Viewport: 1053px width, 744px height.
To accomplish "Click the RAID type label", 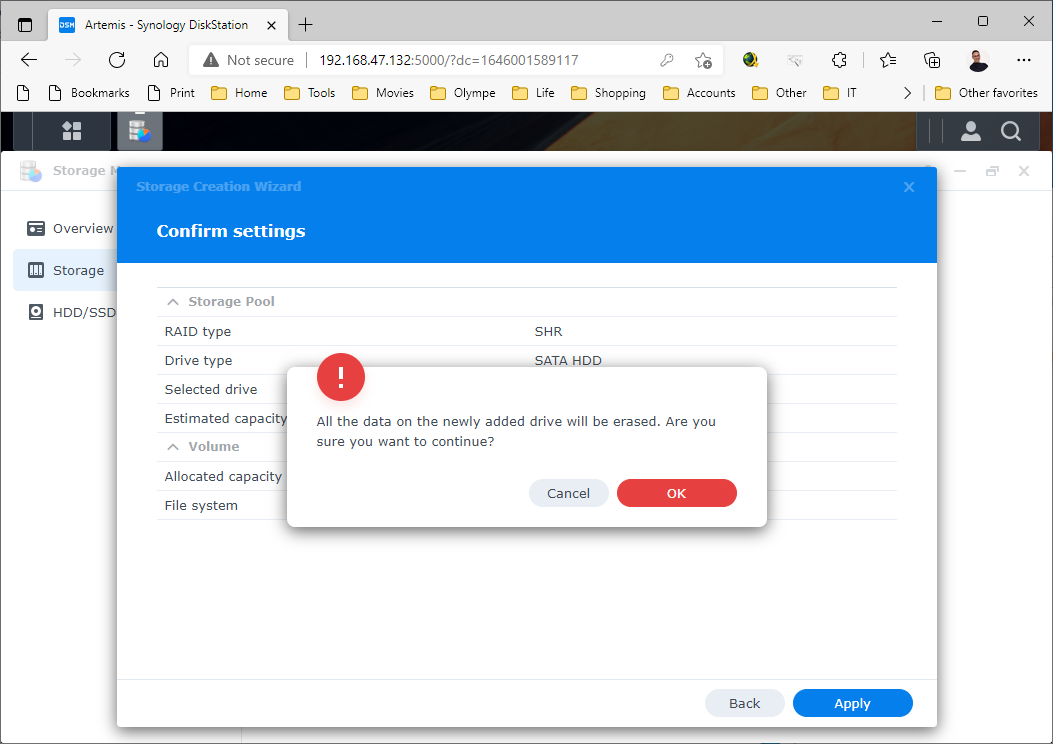I will tap(197, 331).
